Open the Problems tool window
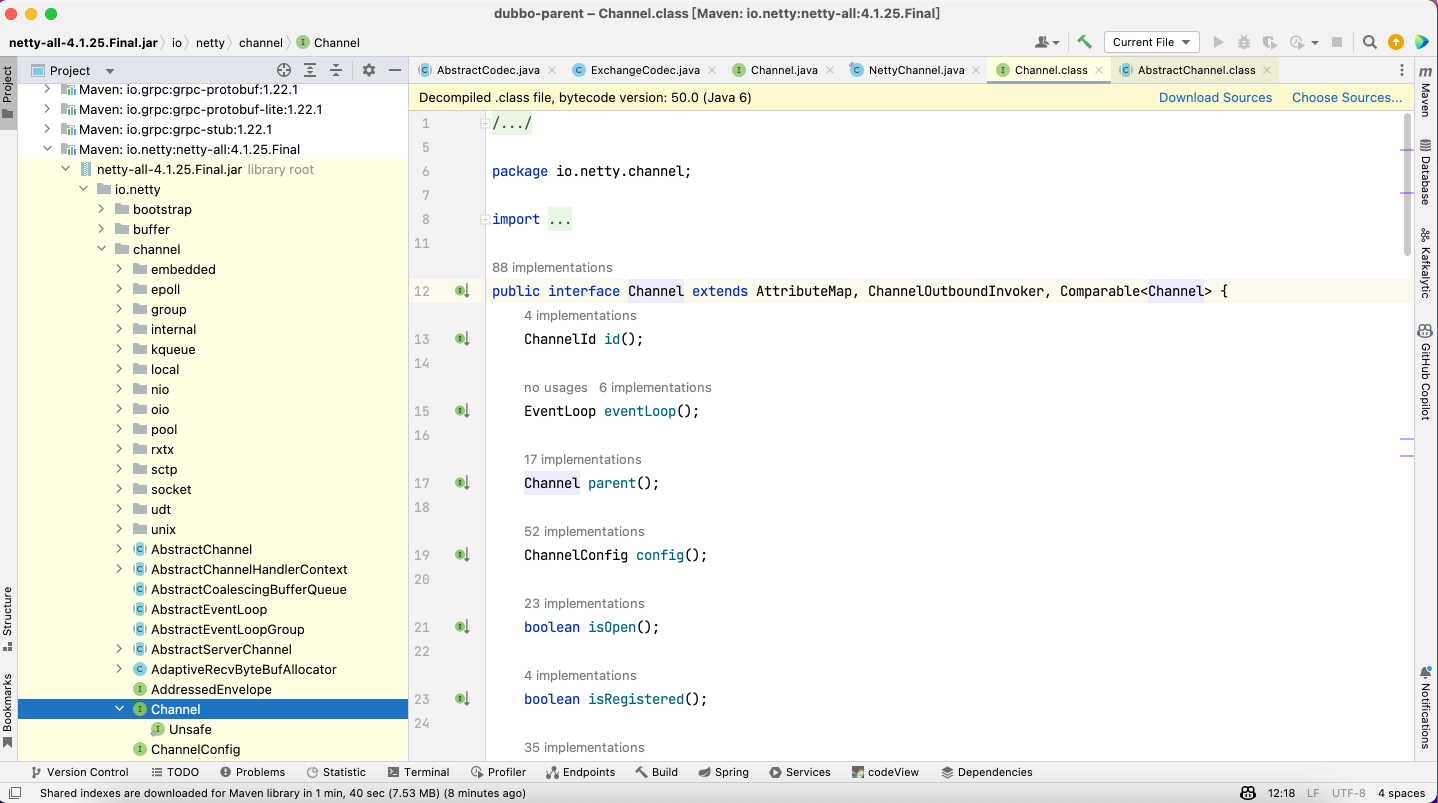This screenshot has height=803, width=1438. coord(252,772)
